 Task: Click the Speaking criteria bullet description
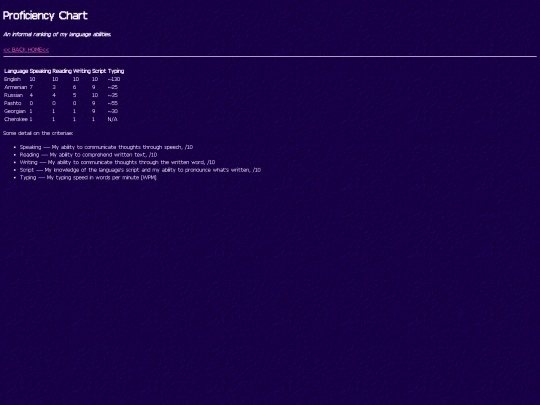(x=106, y=147)
